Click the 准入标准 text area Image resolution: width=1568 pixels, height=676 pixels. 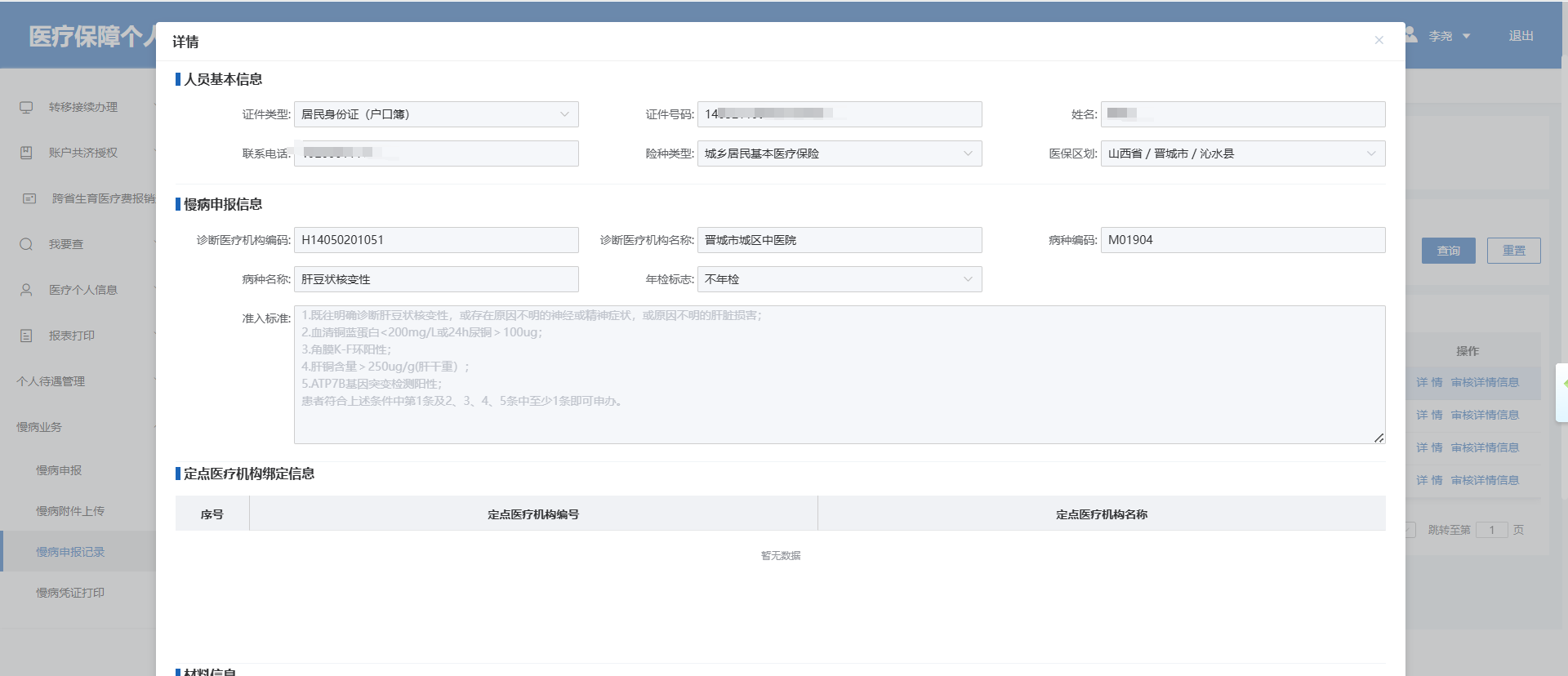(840, 375)
